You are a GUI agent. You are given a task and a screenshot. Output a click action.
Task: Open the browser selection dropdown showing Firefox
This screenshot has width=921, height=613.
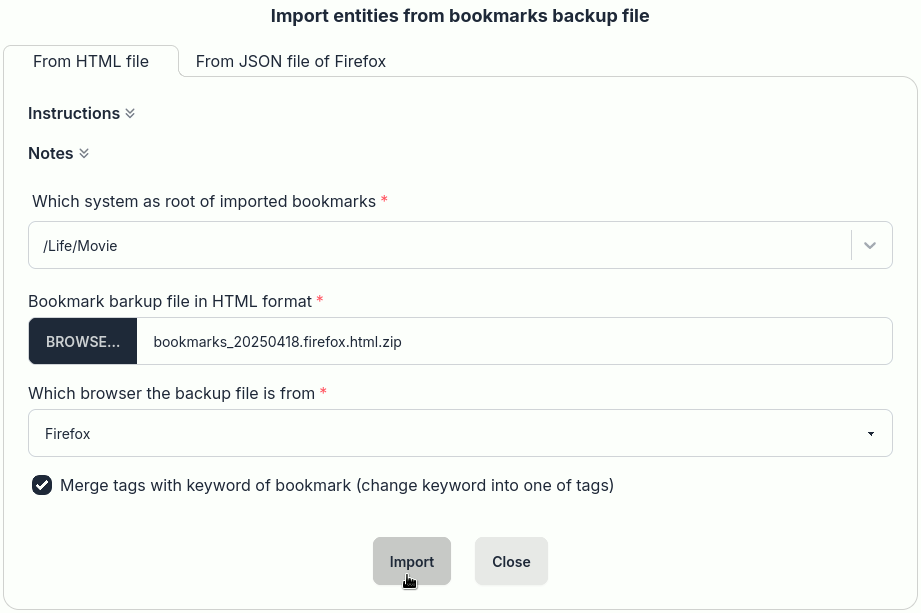pyautogui.click(x=460, y=433)
